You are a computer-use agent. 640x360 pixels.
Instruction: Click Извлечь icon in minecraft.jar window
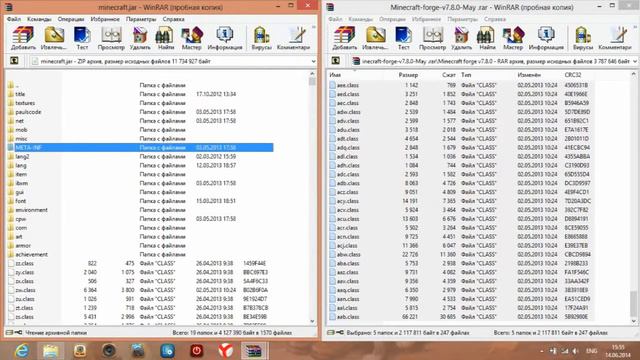54,38
